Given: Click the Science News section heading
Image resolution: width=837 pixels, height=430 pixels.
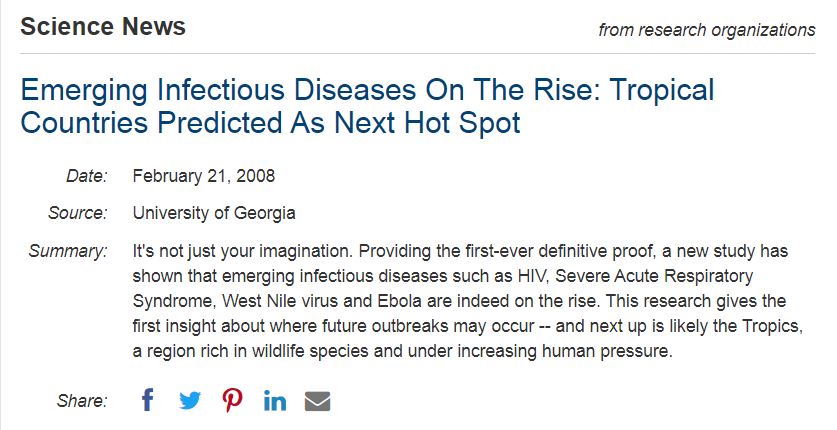Looking at the screenshot, I should pos(103,27).
